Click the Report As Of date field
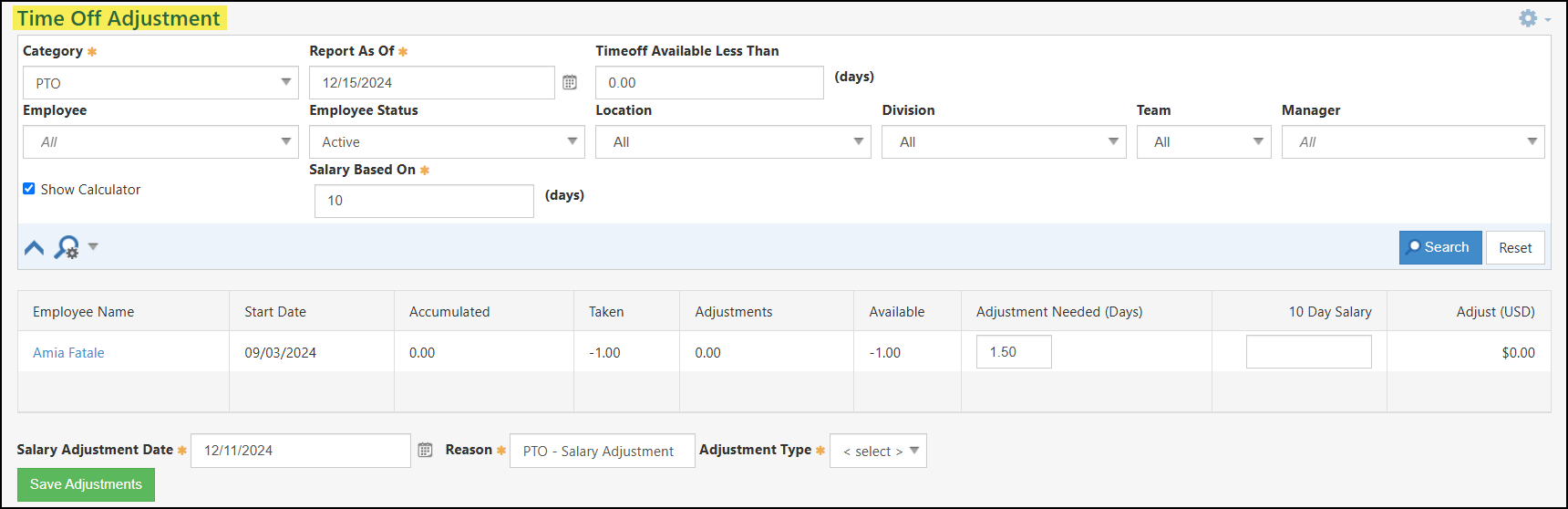The width and height of the screenshot is (1568, 509). tap(432, 82)
